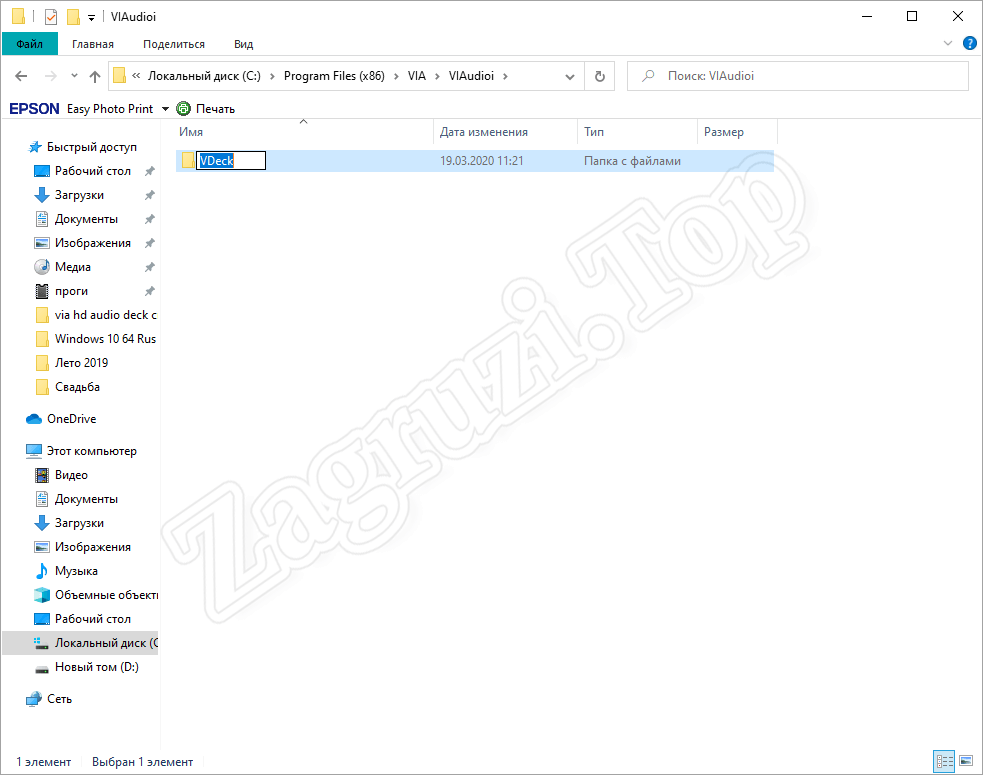Open the address bar history dropdown
Viewport: 983px width, 775px height.
pyautogui.click(x=570, y=76)
